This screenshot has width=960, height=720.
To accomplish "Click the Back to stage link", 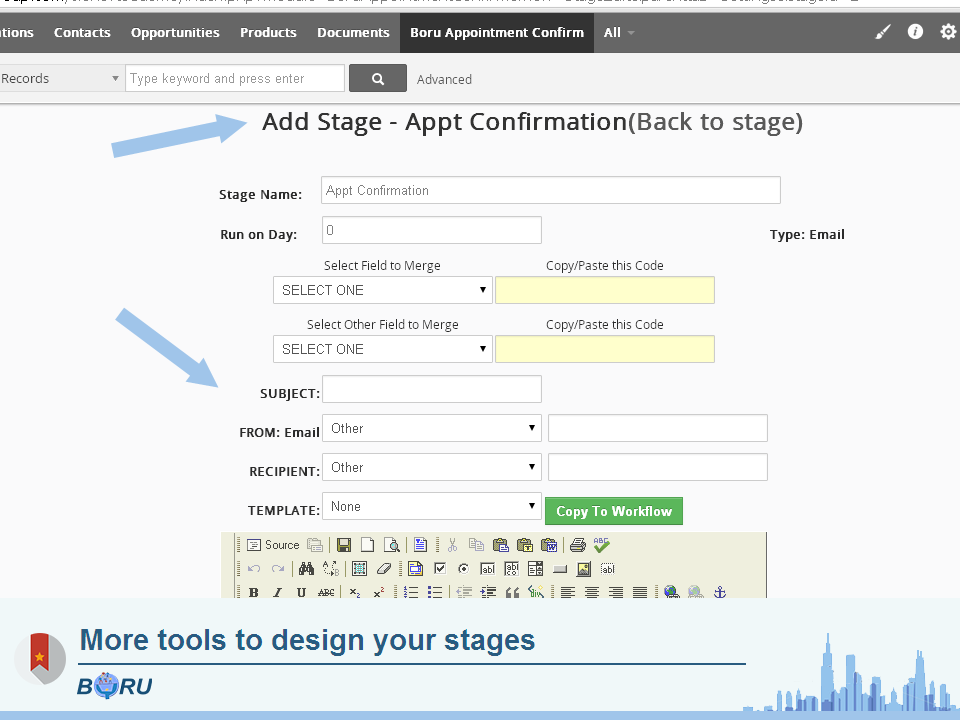I will point(715,122).
